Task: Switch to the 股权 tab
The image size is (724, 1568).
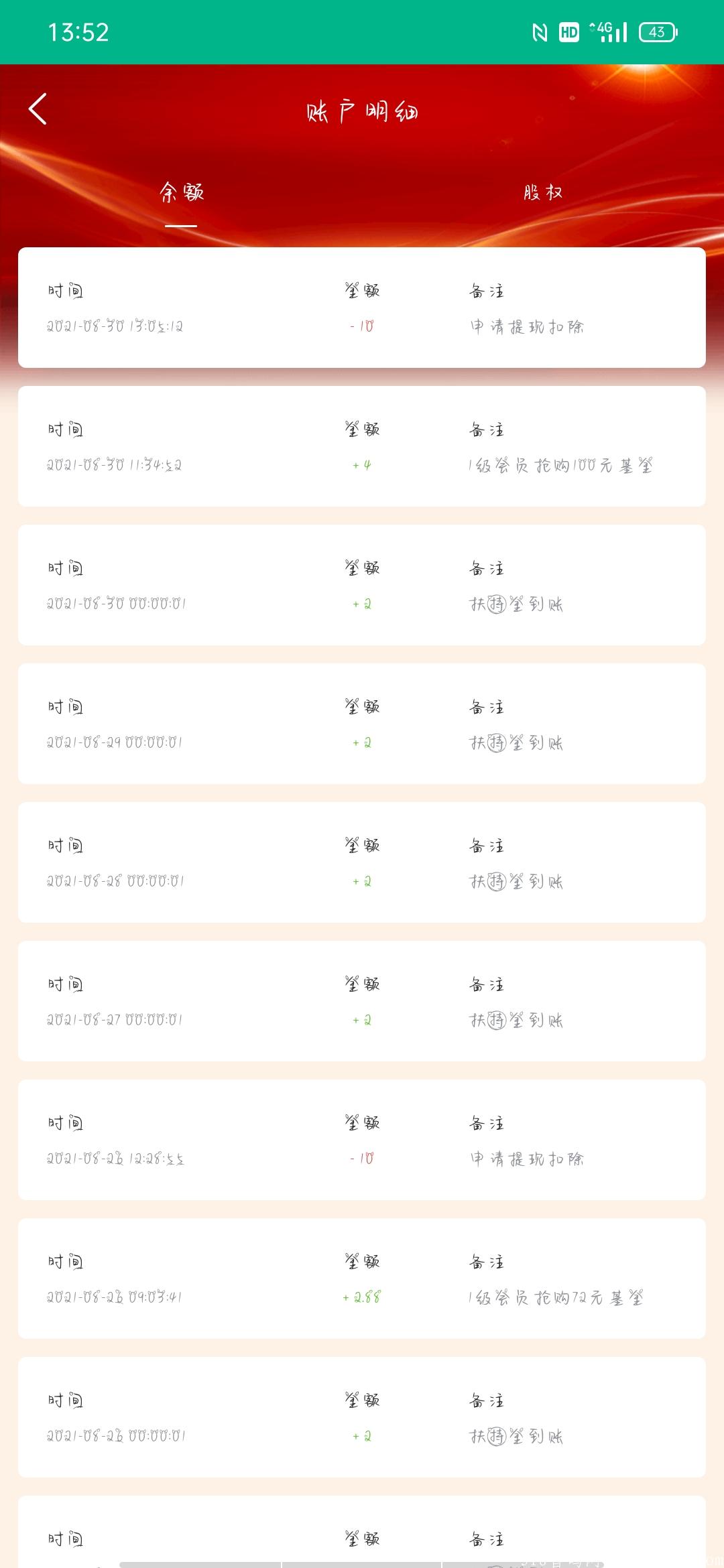Action: (543, 193)
